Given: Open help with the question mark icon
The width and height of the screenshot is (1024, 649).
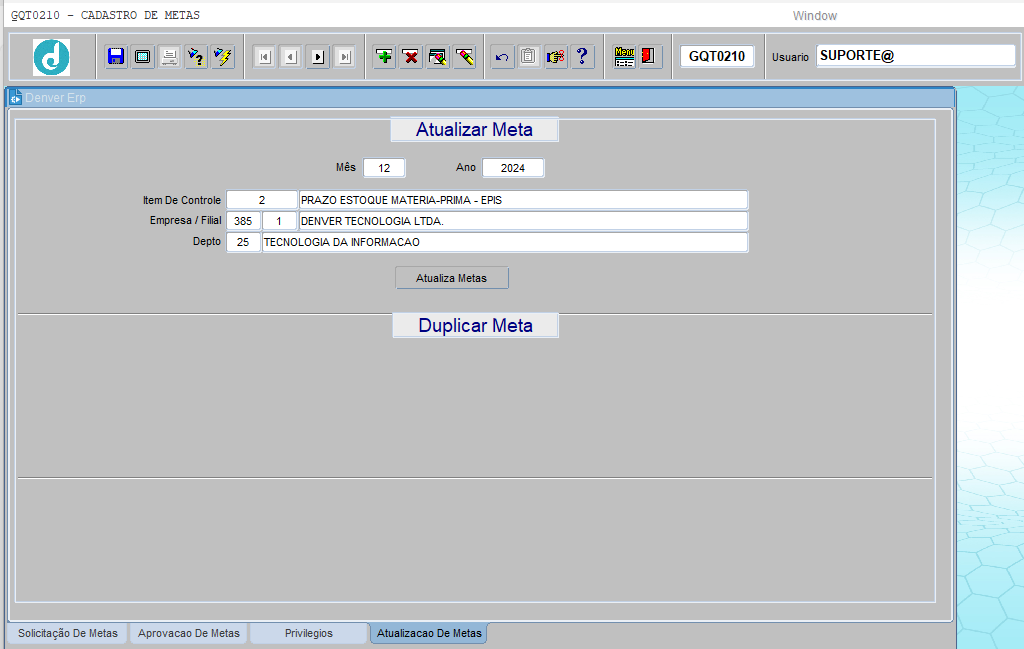Looking at the screenshot, I should tap(582, 57).
